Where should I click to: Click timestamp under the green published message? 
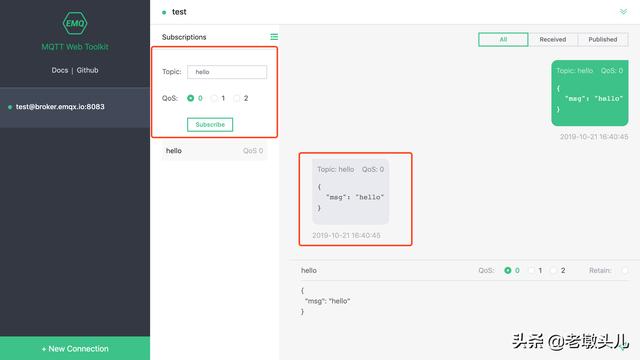click(594, 137)
